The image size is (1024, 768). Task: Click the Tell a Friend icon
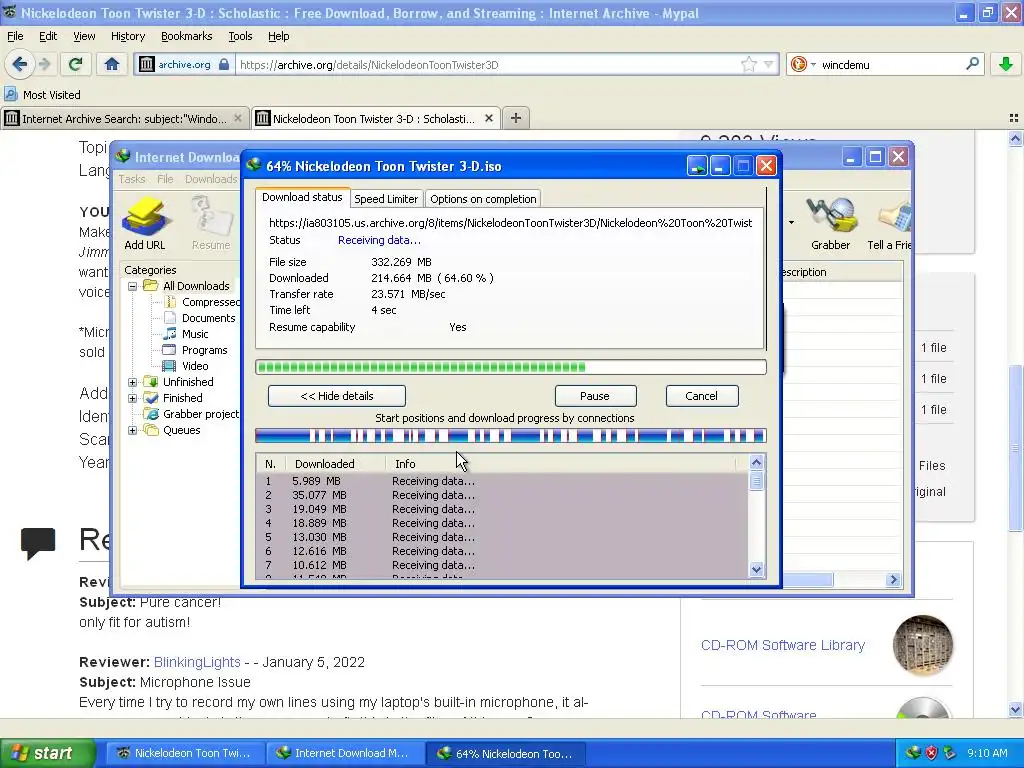coord(889,224)
